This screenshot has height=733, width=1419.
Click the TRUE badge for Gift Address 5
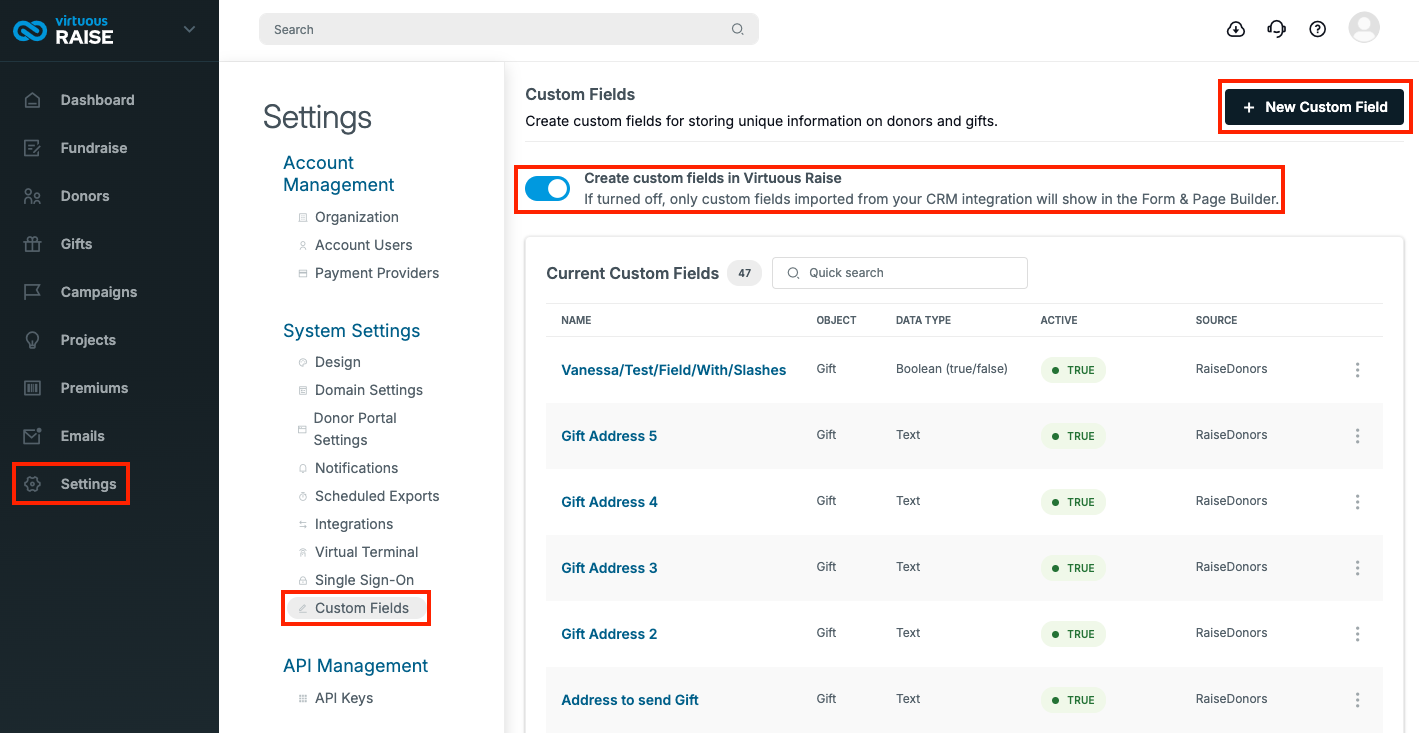point(1073,436)
